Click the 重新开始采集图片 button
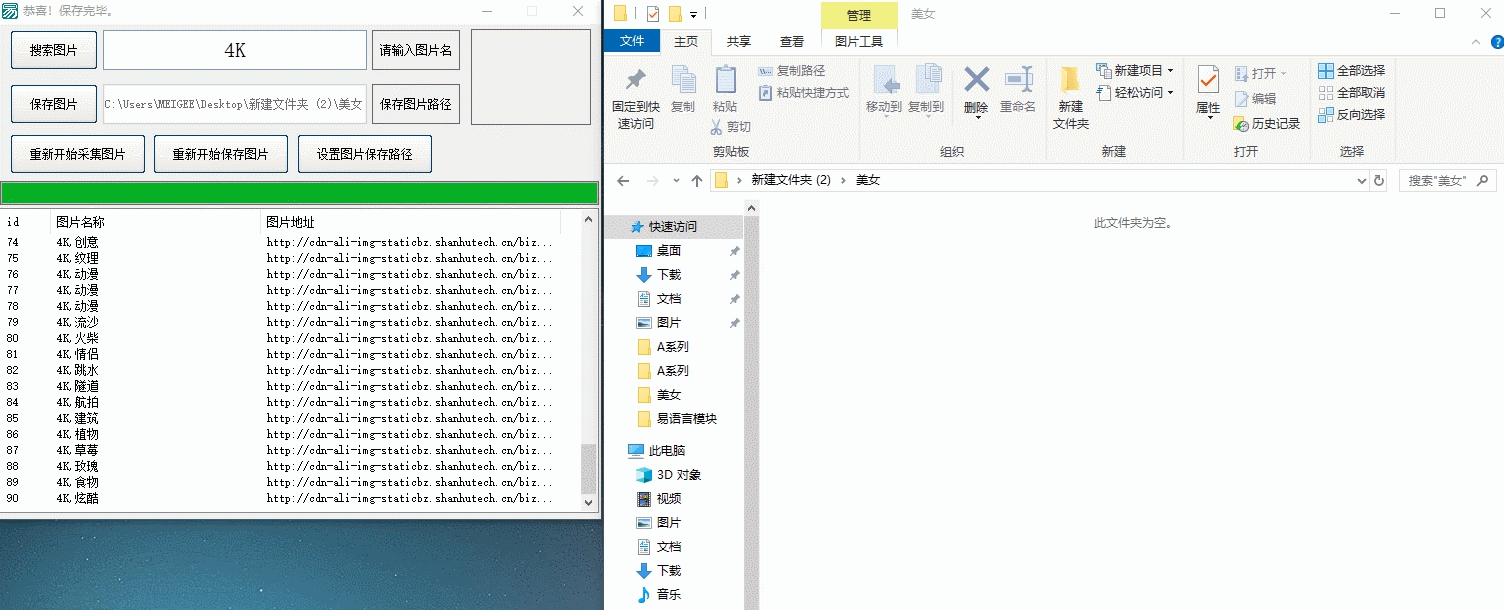 coord(76,153)
